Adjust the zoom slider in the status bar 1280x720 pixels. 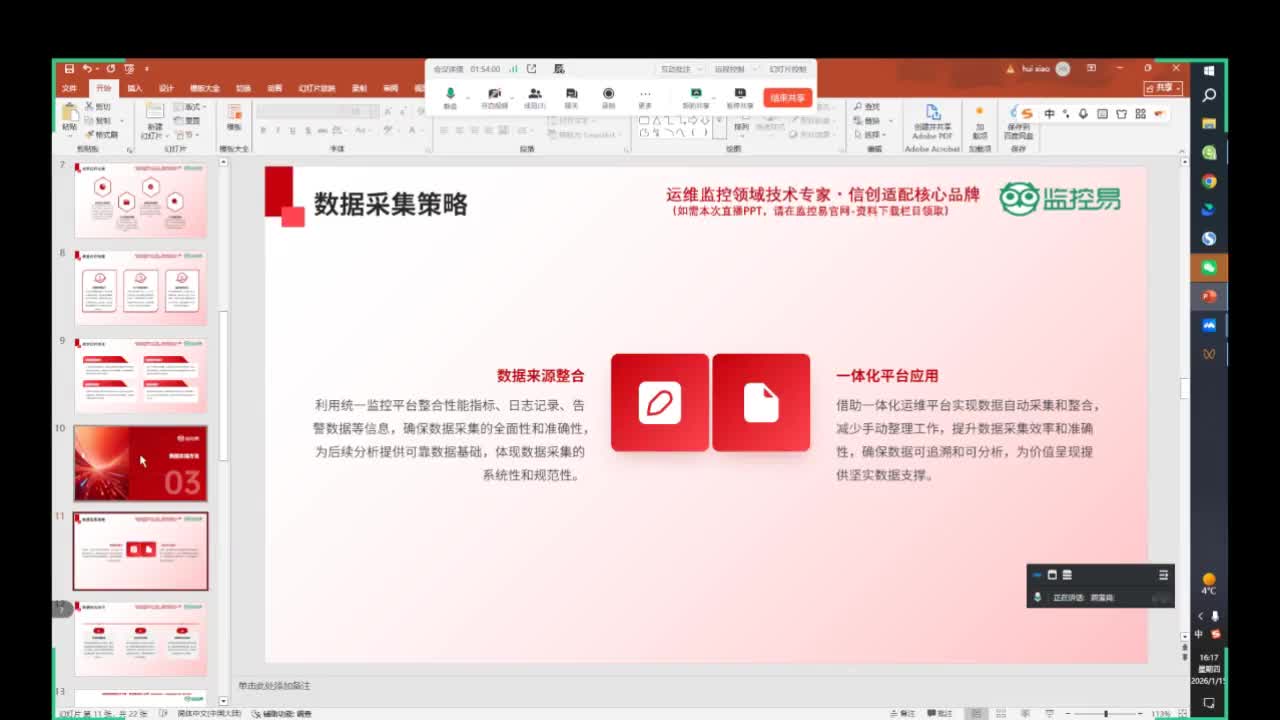tap(1105, 714)
